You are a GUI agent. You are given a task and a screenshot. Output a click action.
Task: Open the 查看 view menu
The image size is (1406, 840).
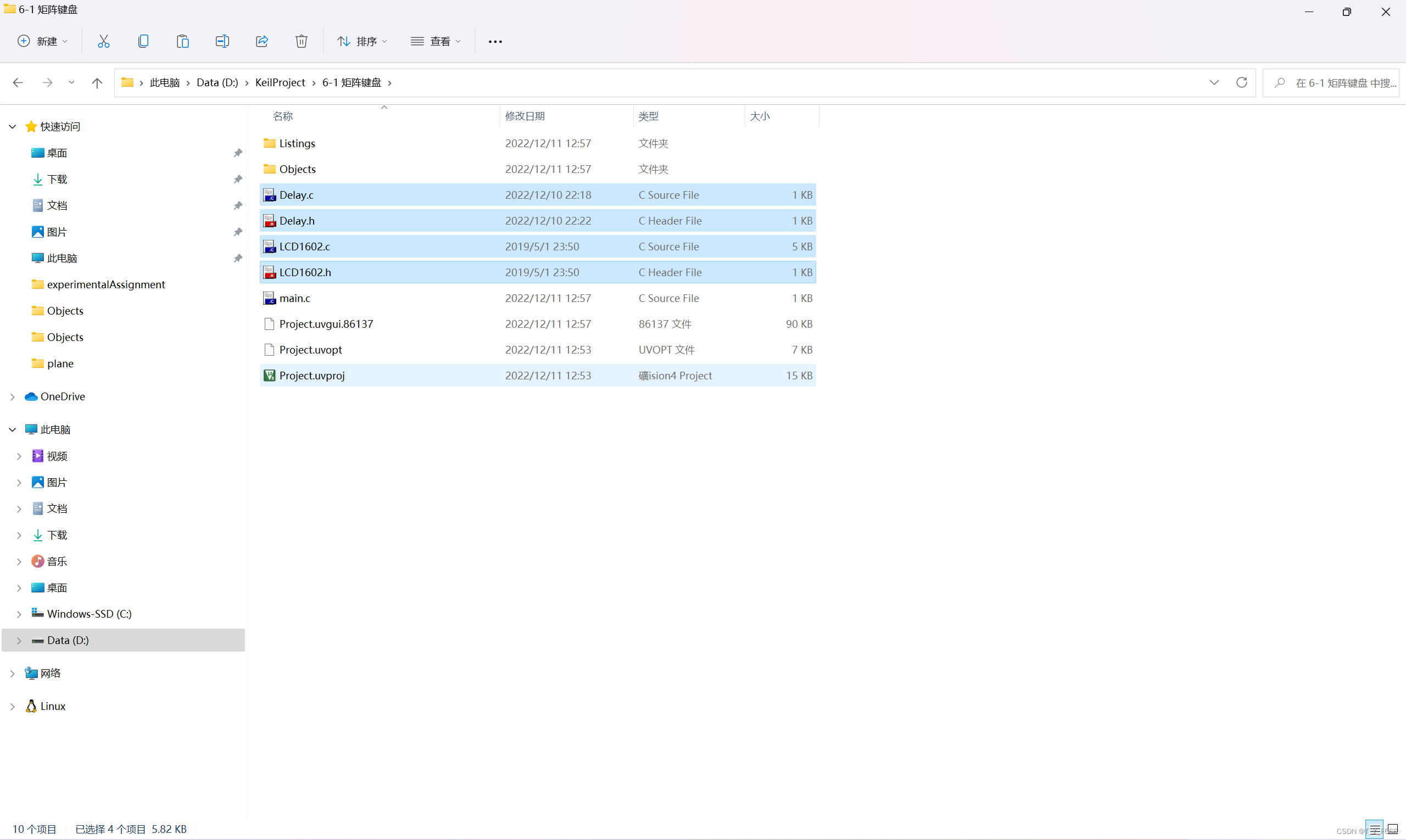pyautogui.click(x=436, y=41)
